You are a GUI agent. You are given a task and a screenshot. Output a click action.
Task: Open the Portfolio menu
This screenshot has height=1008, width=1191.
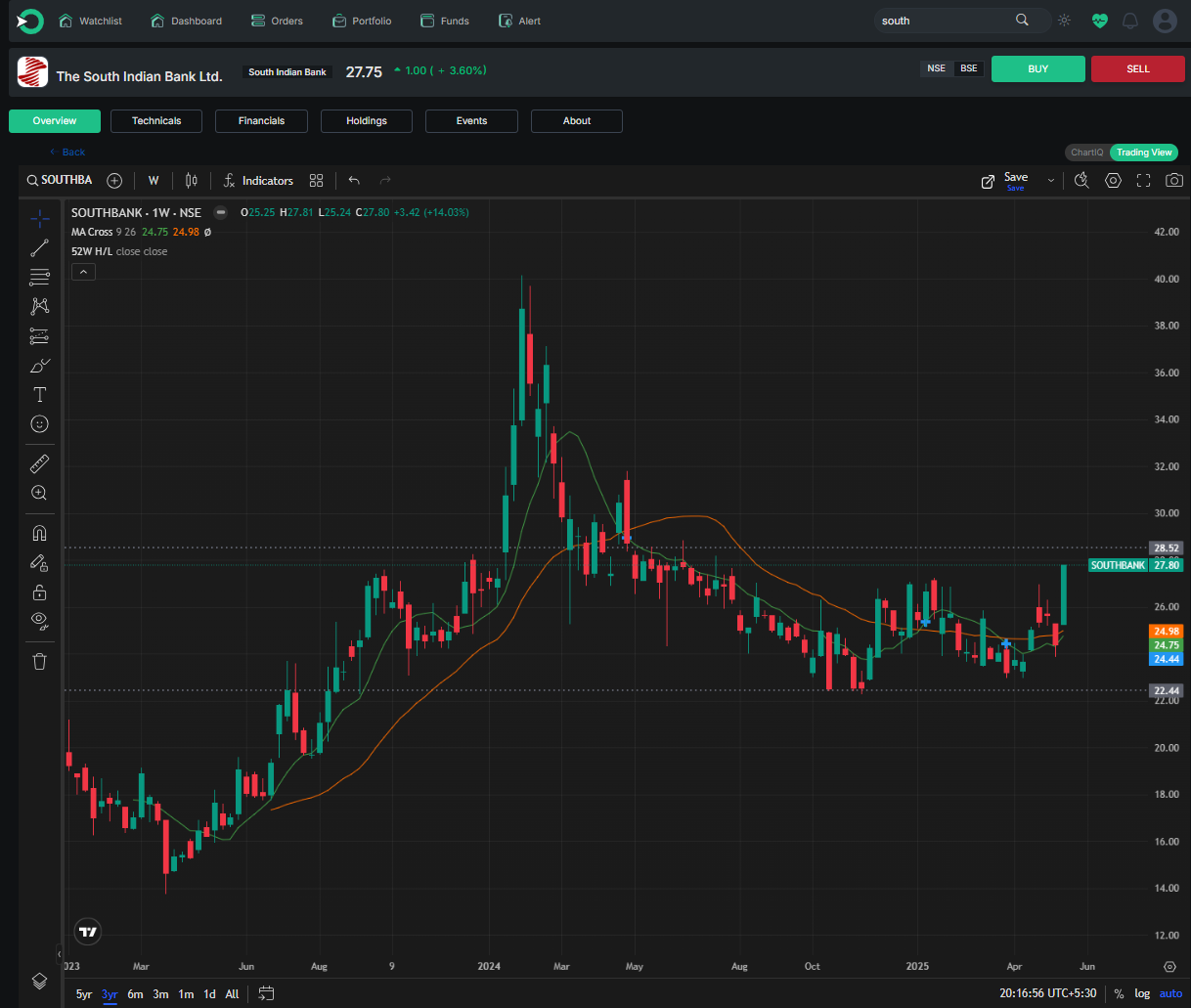pyautogui.click(x=362, y=20)
